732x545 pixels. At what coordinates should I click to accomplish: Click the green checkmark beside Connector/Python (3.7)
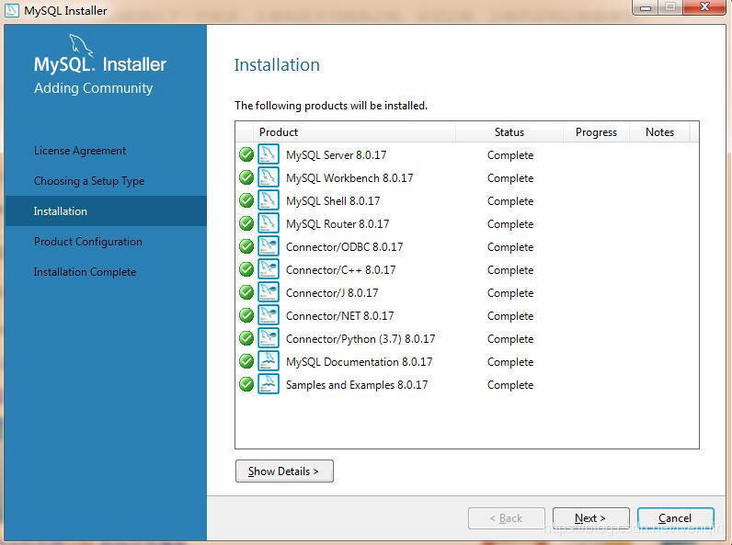coord(246,338)
